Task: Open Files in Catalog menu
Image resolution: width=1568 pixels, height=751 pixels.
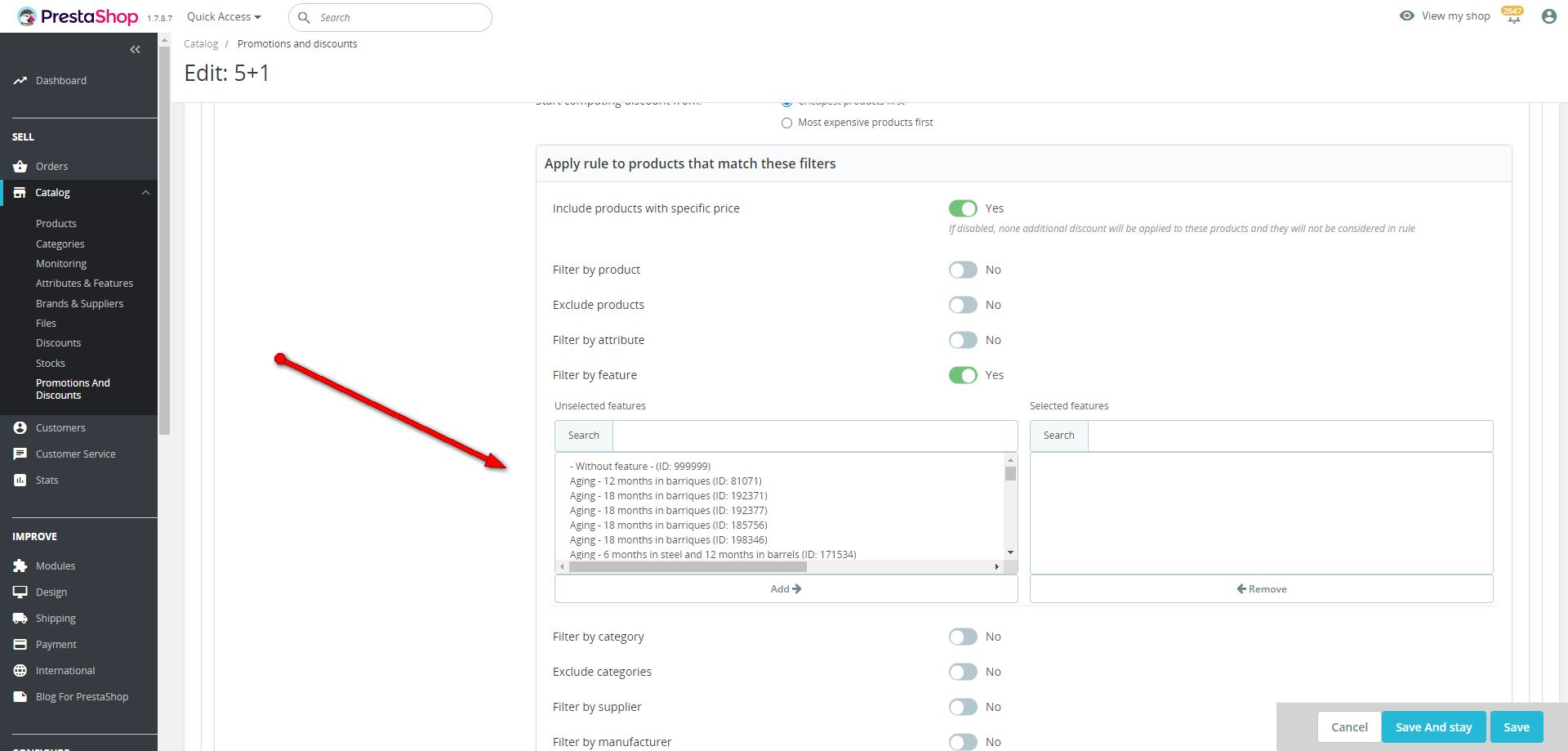Action: click(46, 324)
